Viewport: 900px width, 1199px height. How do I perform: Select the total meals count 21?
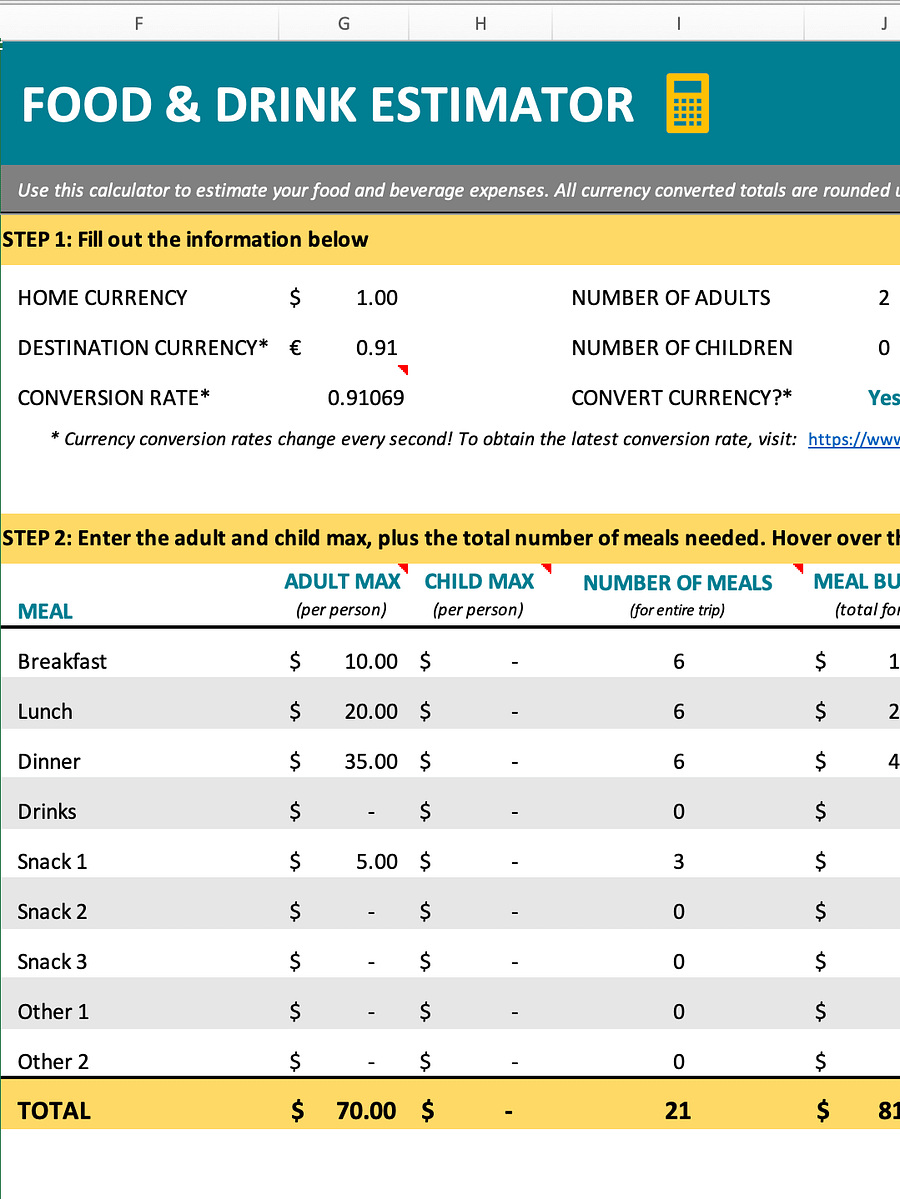tap(677, 1111)
